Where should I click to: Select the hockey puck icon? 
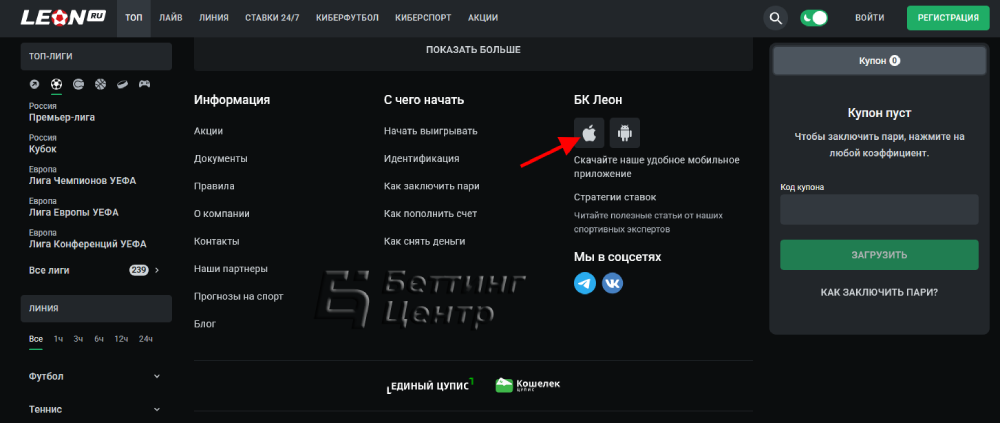click(x=122, y=84)
